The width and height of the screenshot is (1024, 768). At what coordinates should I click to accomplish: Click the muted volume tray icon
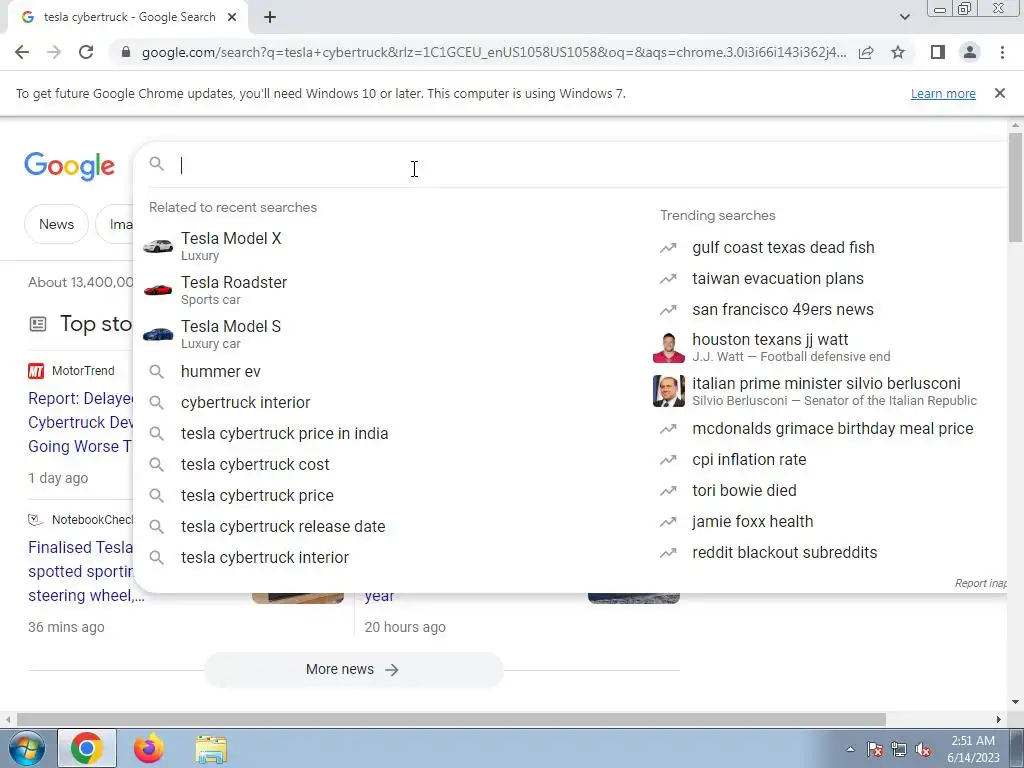tap(923, 750)
